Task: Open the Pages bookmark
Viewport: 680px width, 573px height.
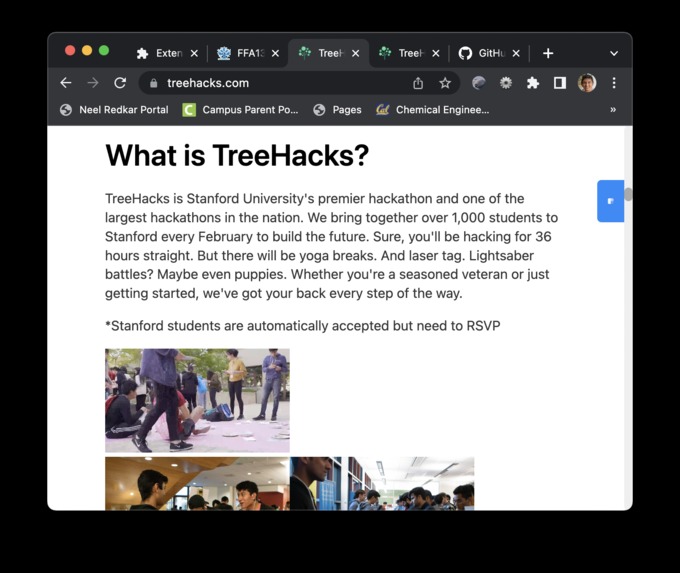Action: [337, 110]
